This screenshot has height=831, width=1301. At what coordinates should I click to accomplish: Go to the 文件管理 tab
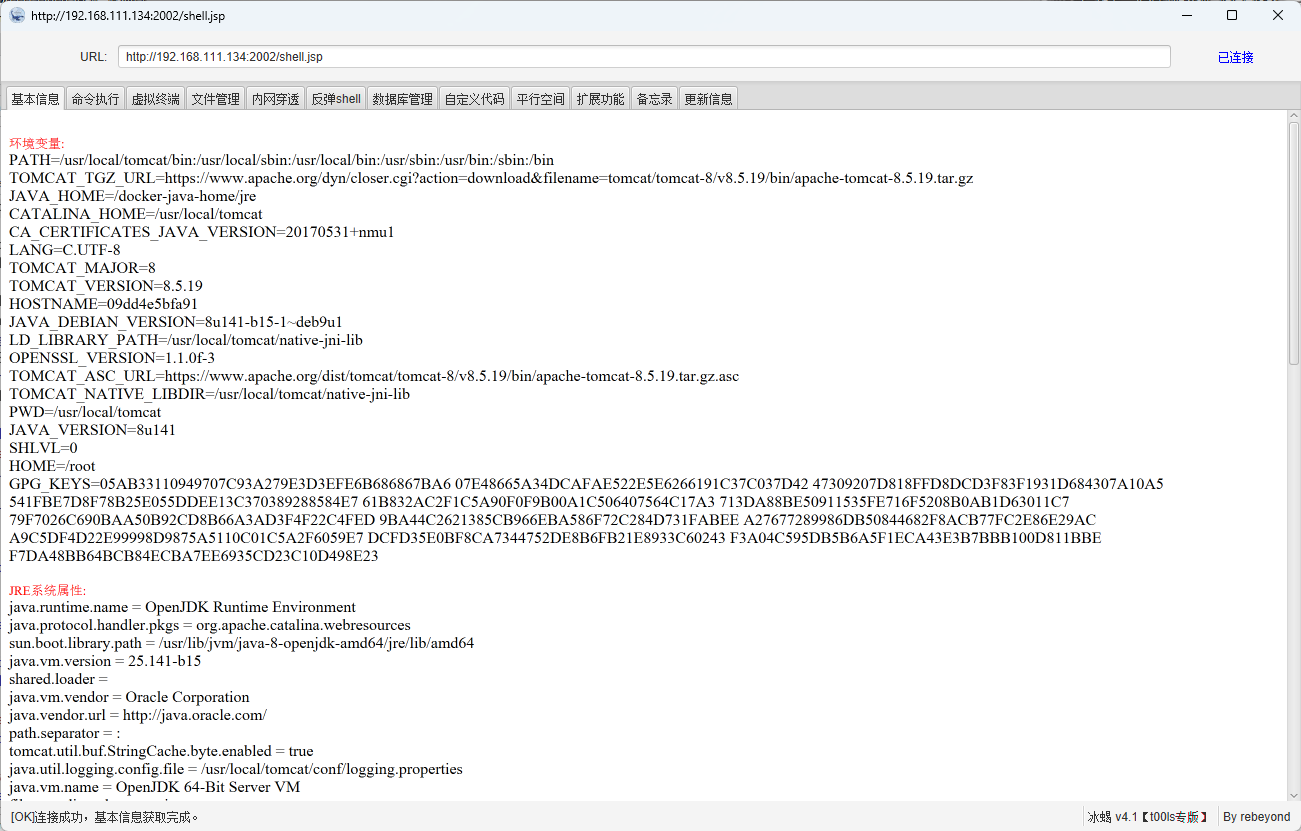tap(215, 99)
